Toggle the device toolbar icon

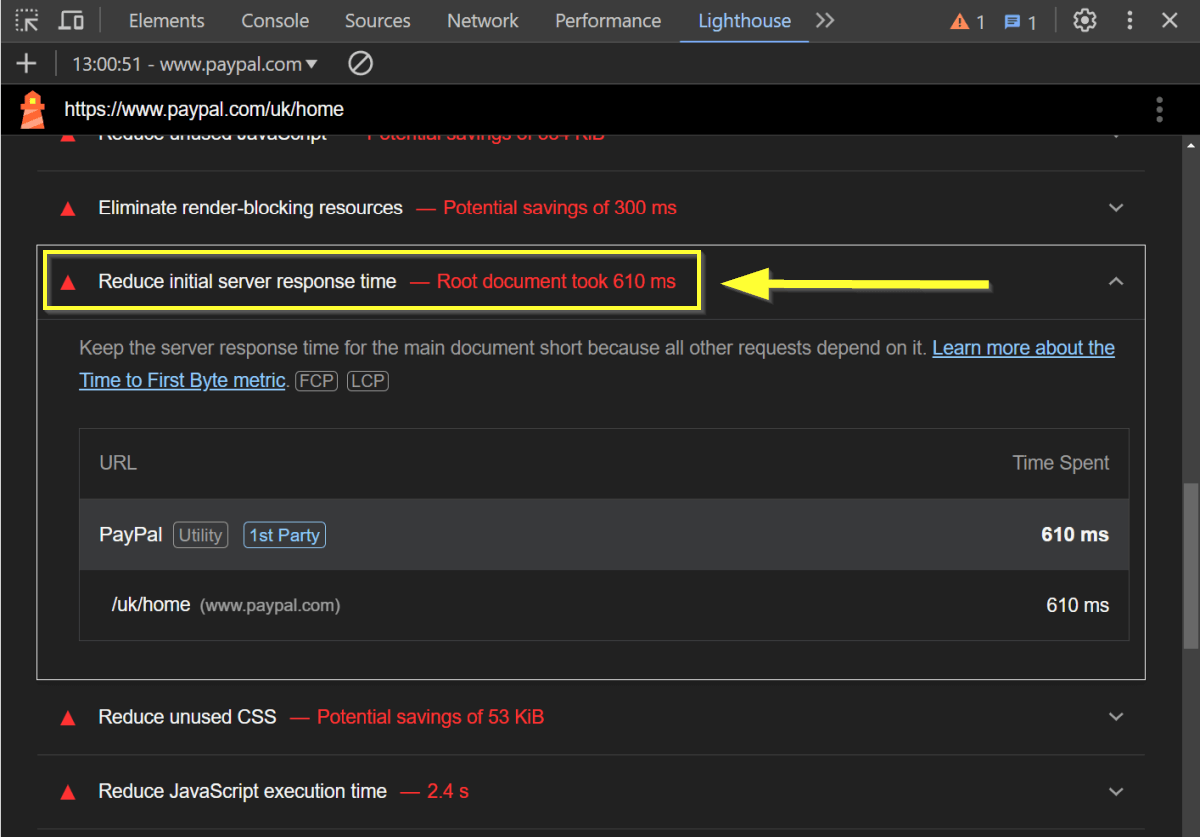(71, 20)
